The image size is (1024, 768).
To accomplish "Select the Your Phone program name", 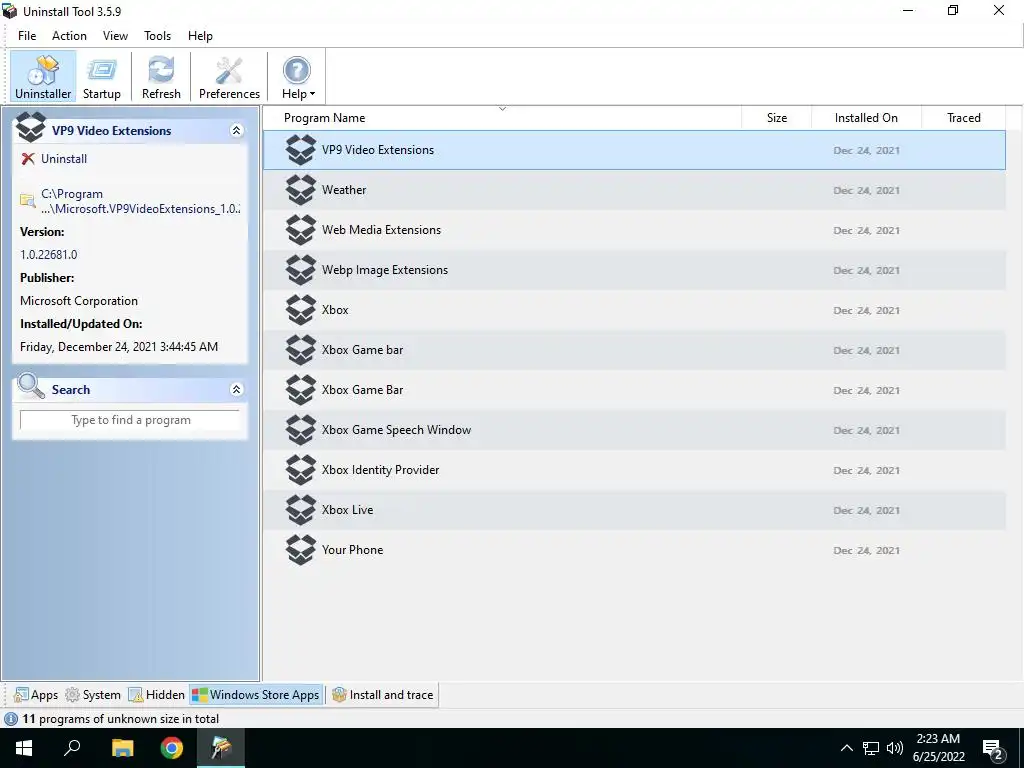I will click(x=352, y=550).
